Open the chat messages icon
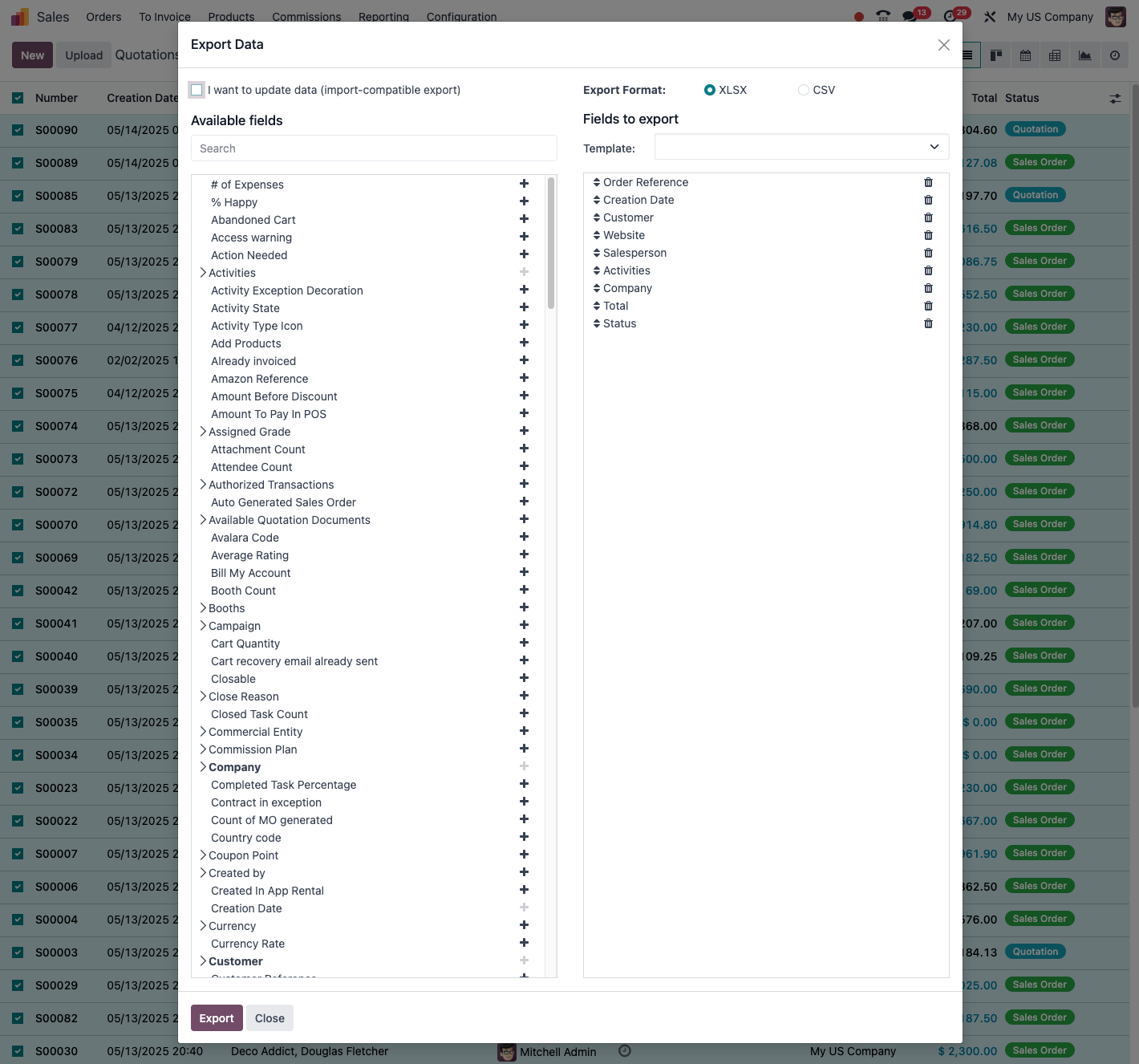The width and height of the screenshot is (1139, 1064). [x=910, y=17]
